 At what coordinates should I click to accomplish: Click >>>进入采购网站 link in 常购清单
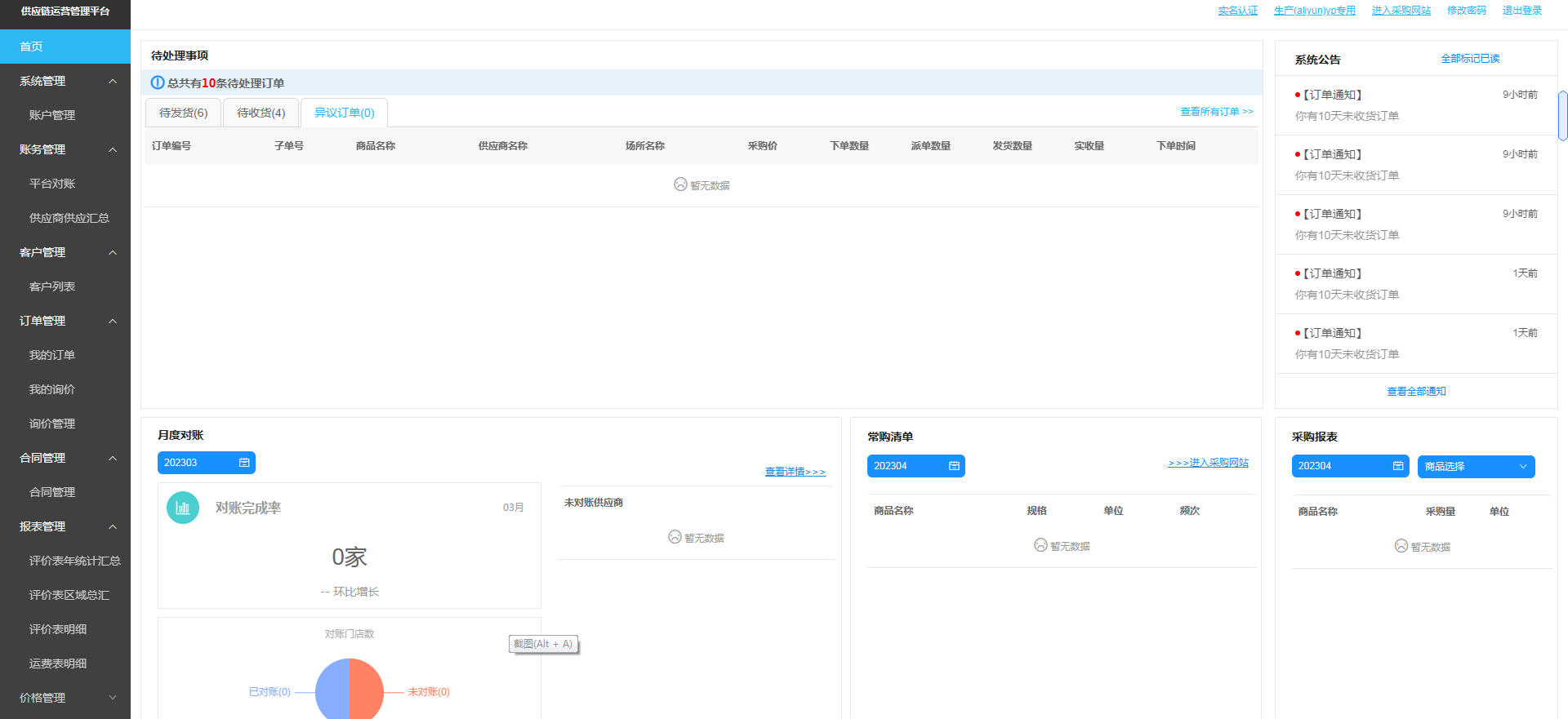point(1208,463)
